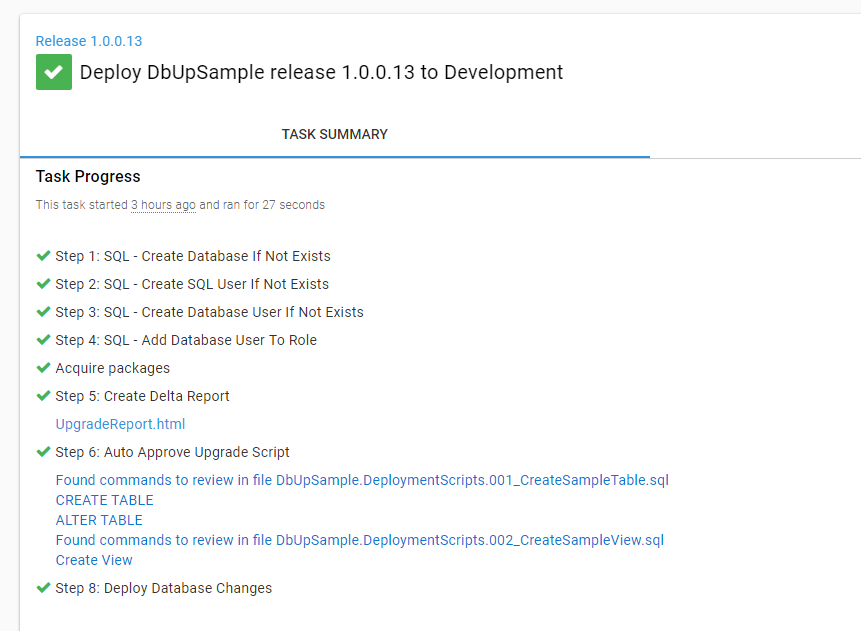Click the large green success checkmark icon

coord(54,72)
